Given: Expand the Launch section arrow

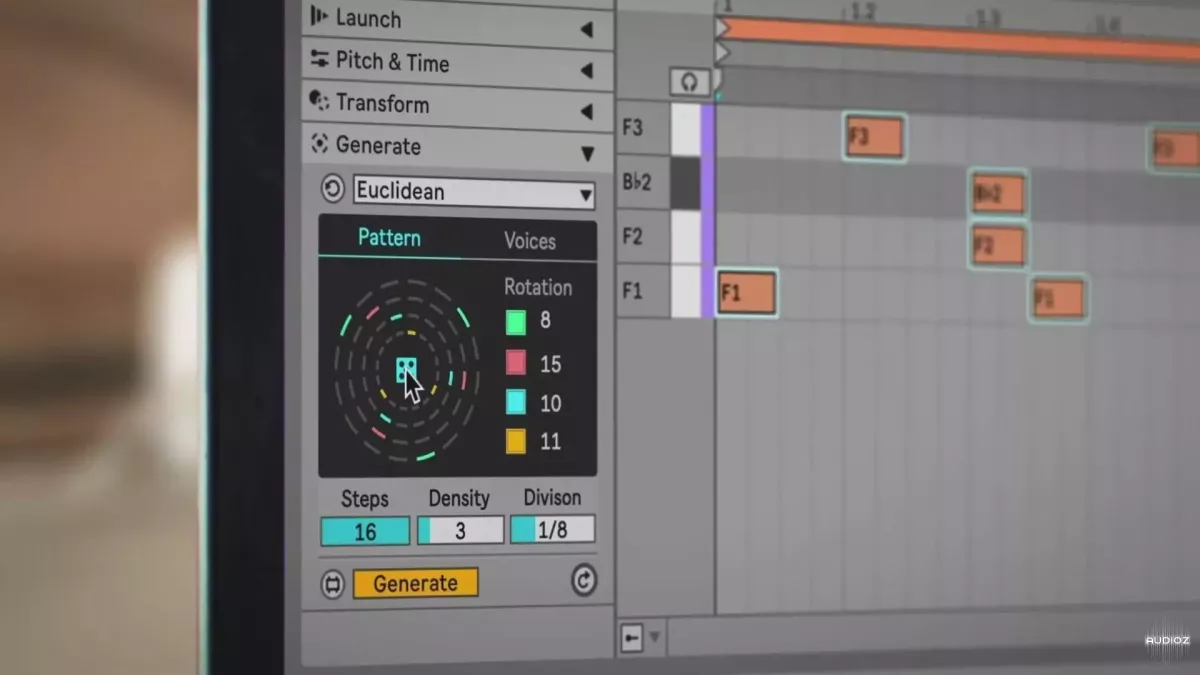Looking at the screenshot, I should point(586,31).
